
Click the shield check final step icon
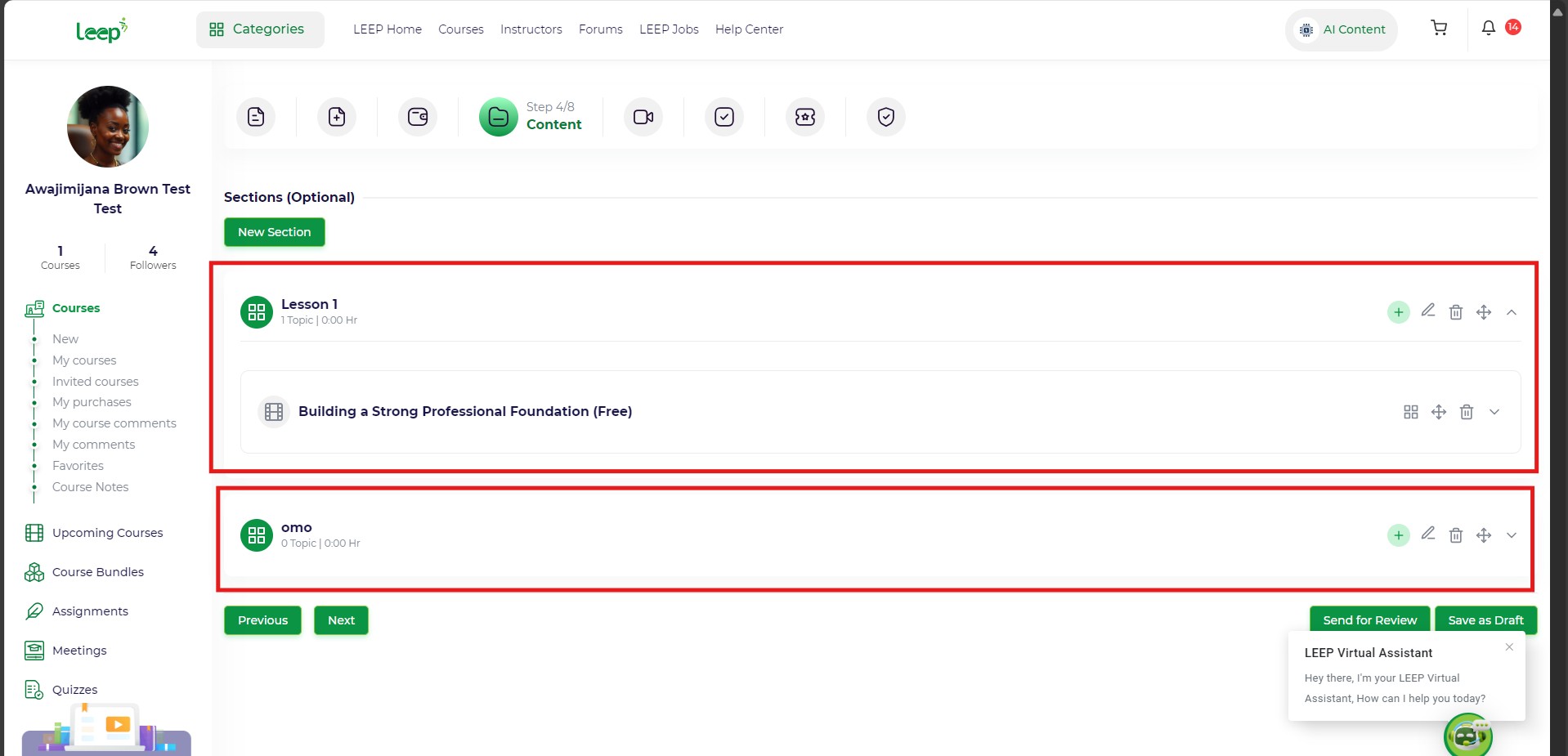(x=885, y=117)
